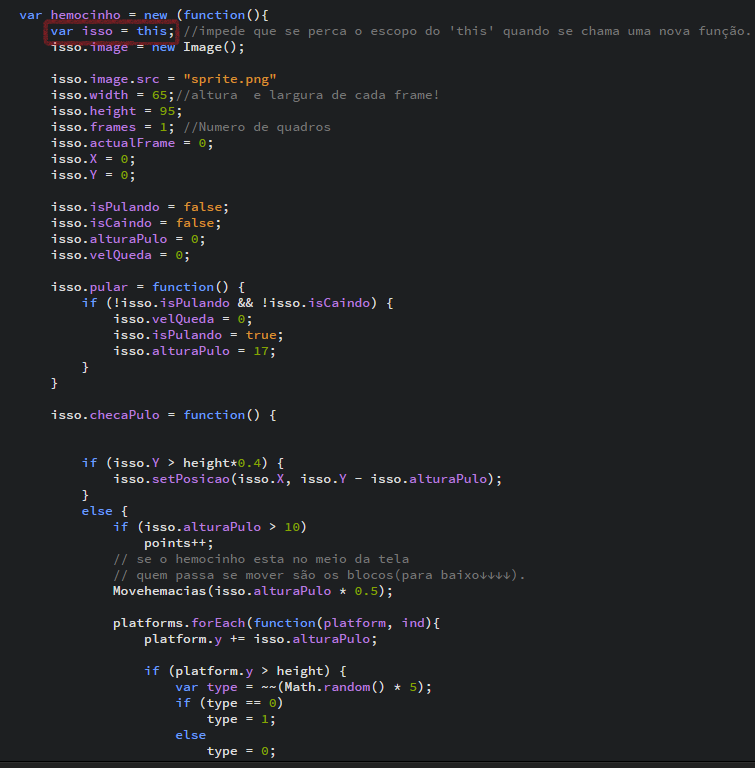Click 'false' on the 'isso.isCaindo = false;' line
755x768 pixels.
point(195,223)
